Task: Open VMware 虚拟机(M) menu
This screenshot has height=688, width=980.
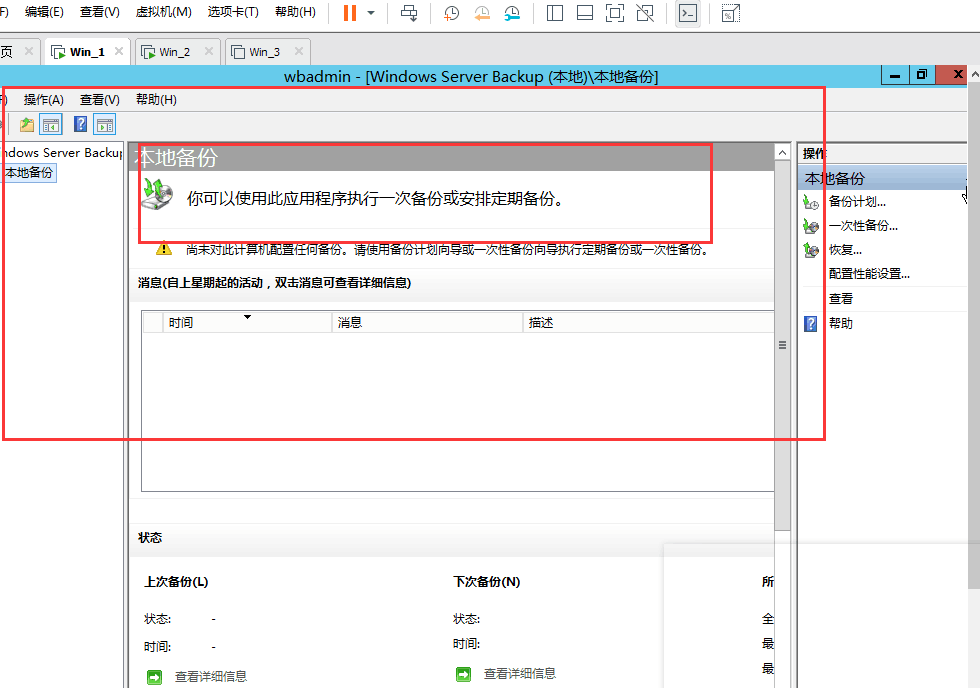Action: tap(163, 12)
